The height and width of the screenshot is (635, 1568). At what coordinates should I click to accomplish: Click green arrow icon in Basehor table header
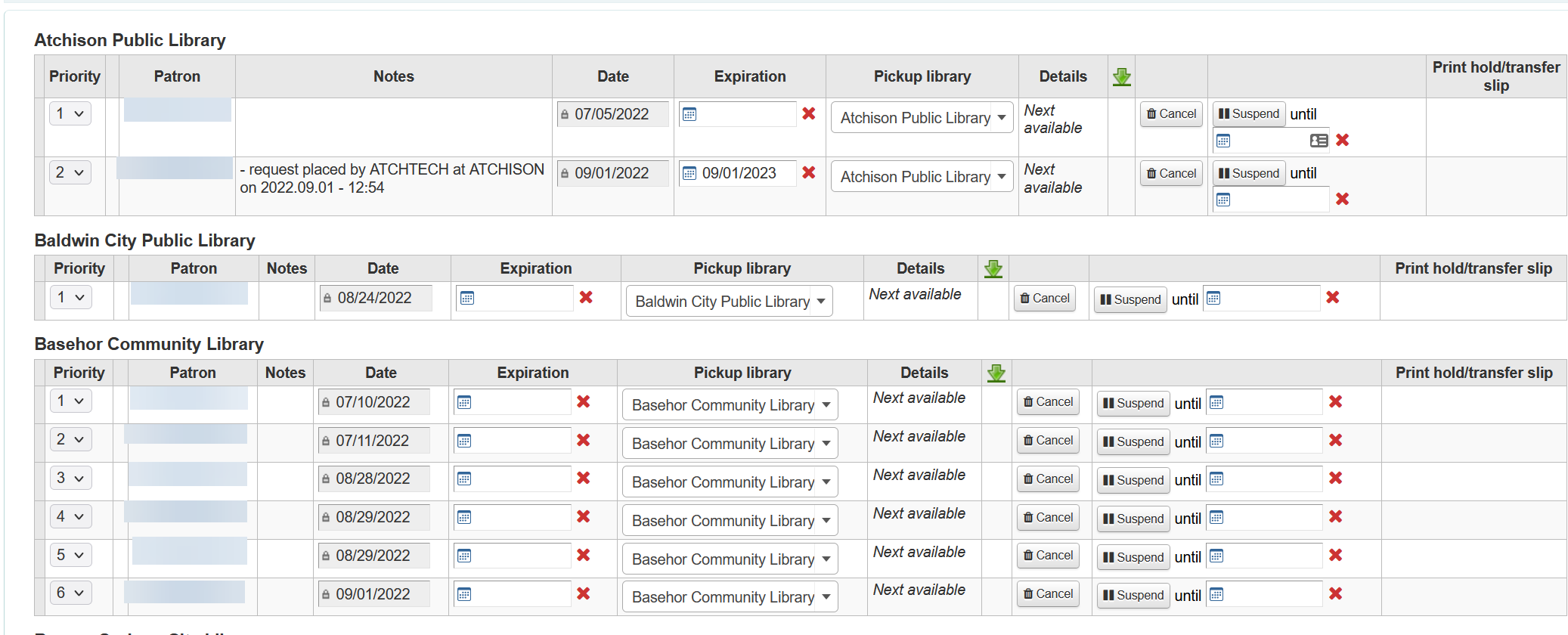click(996, 373)
